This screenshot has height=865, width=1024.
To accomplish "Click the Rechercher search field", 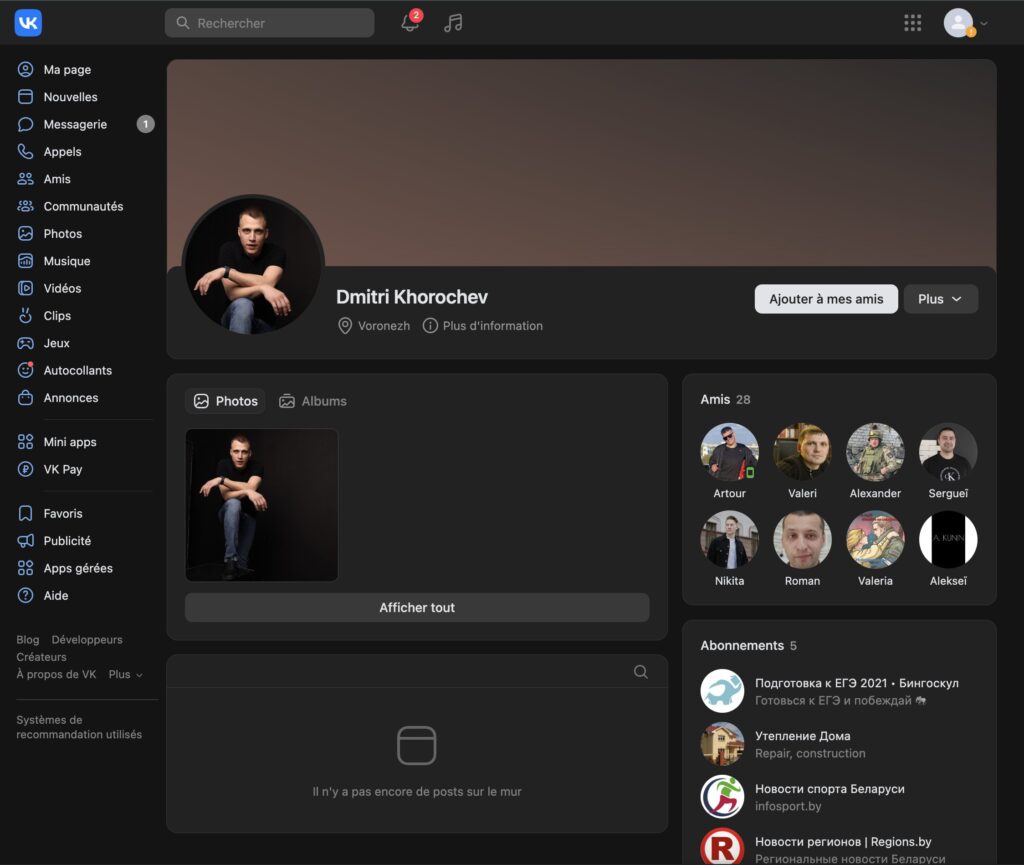I will pyautogui.click(x=269, y=22).
